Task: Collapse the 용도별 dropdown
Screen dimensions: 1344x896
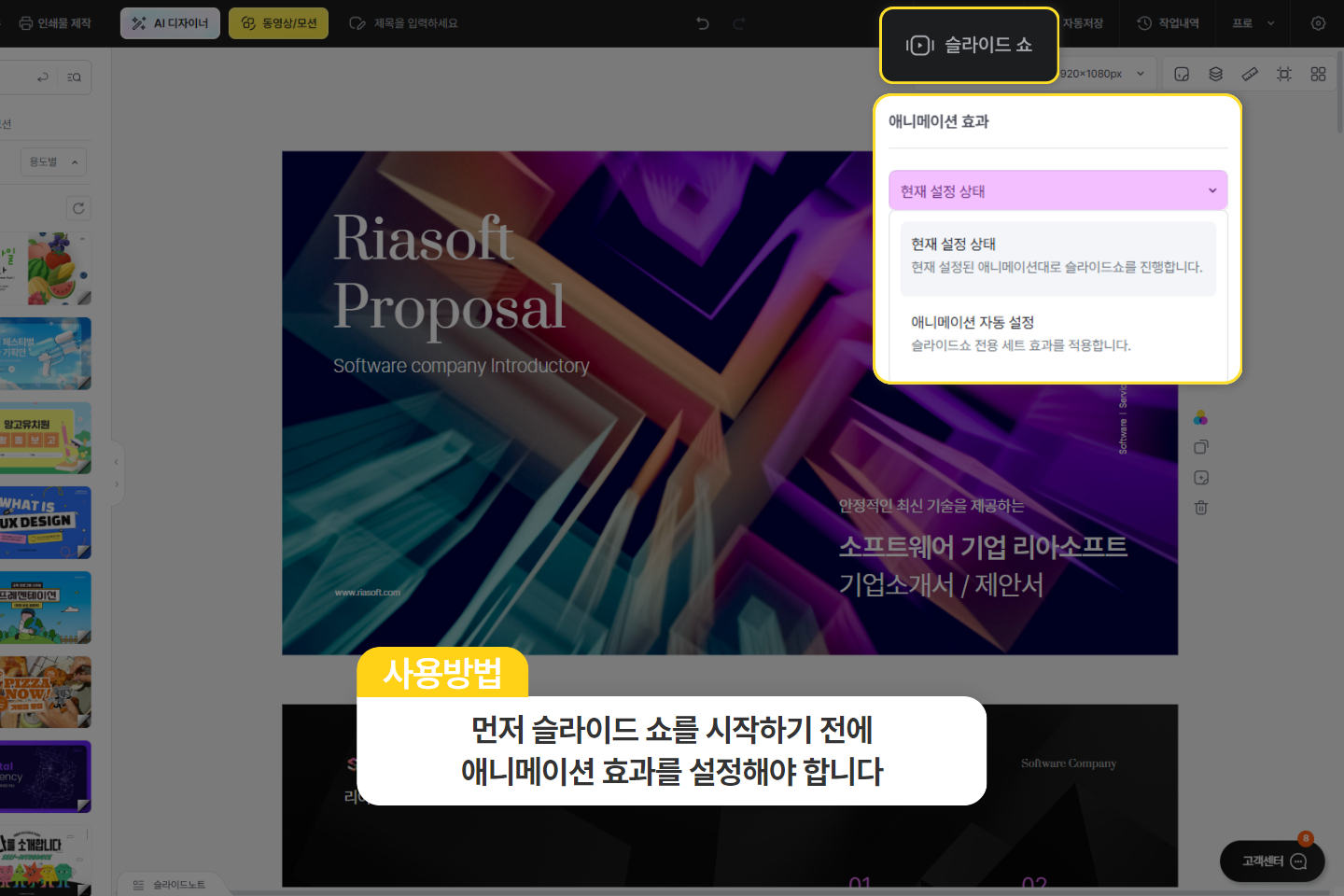Action: (54, 162)
